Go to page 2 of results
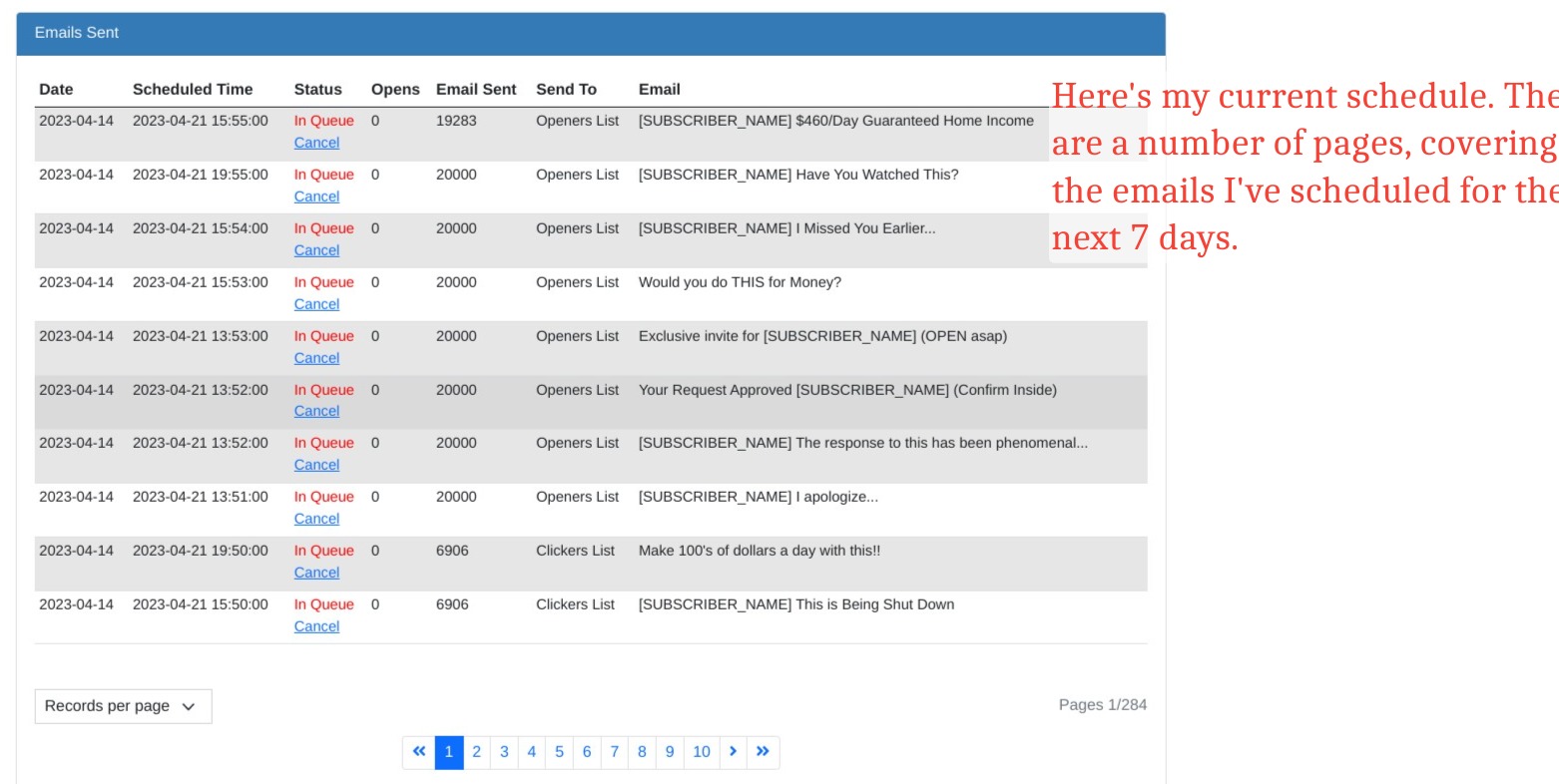 (477, 752)
